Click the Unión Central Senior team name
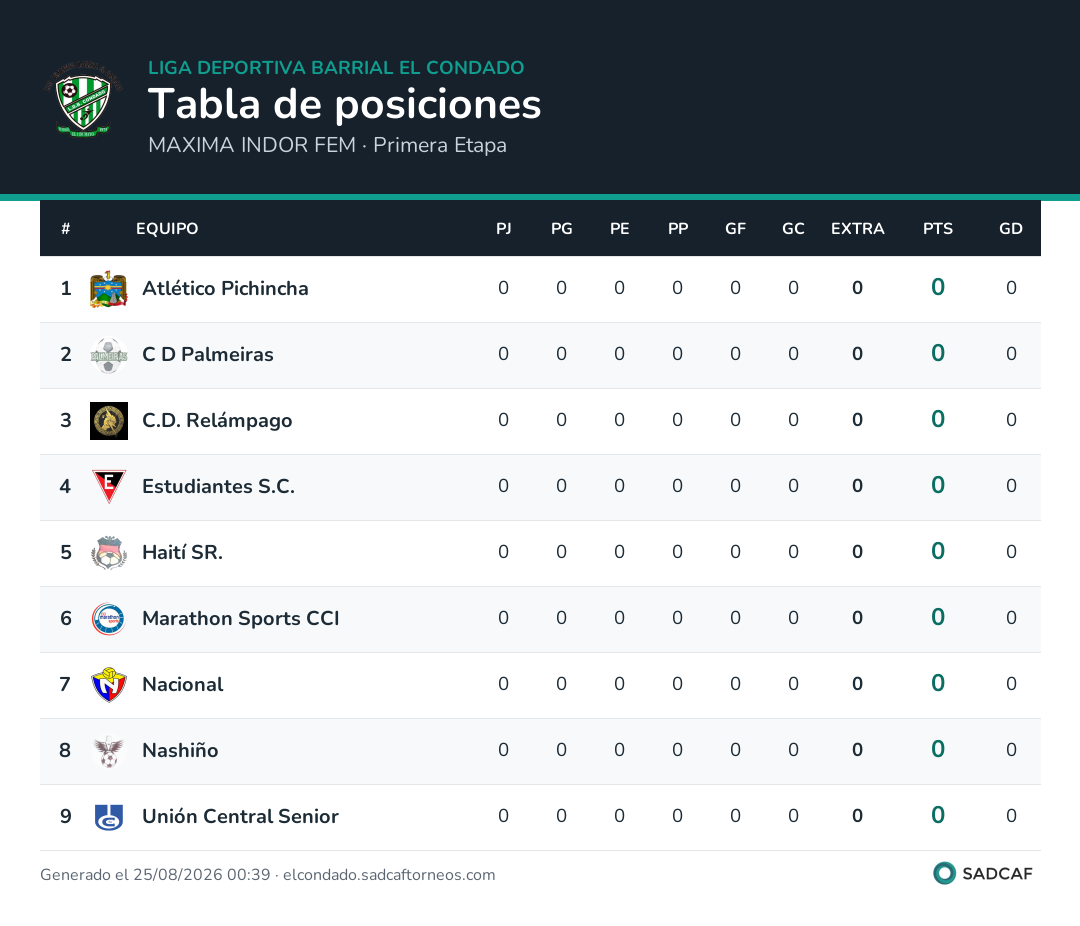 (x=240, y=816)
